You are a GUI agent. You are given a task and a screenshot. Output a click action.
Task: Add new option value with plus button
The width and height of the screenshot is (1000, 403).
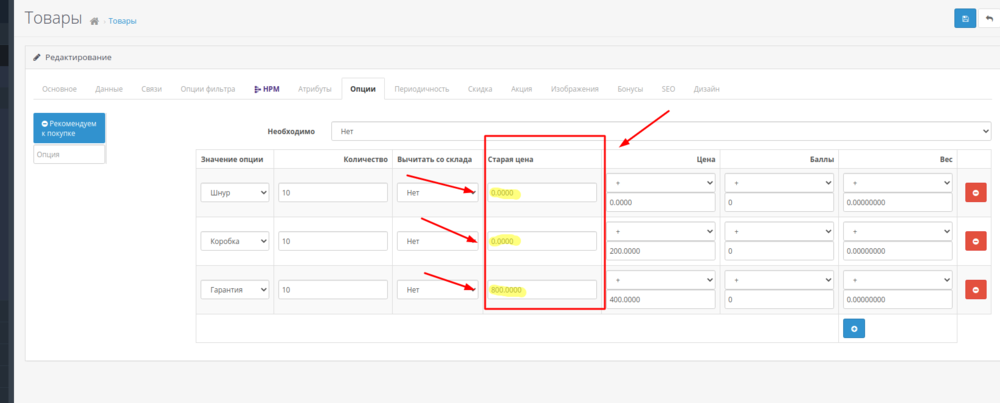853,328
